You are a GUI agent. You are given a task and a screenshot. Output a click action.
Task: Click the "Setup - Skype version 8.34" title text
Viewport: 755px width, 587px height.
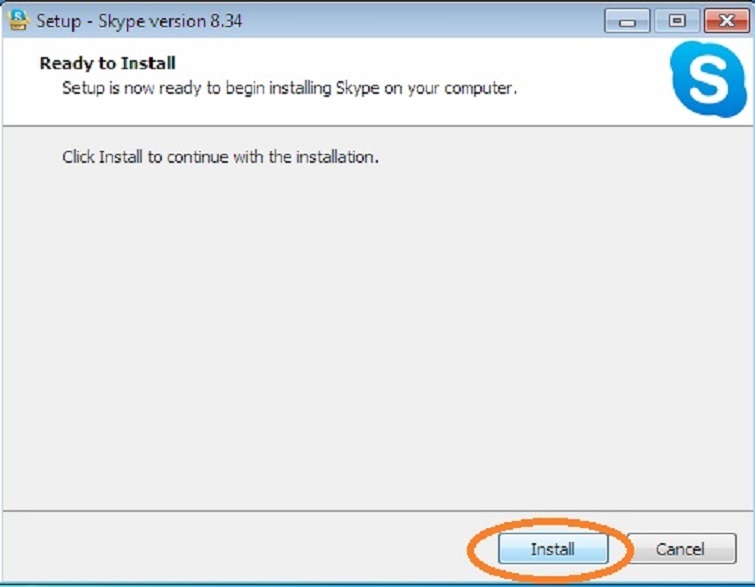[140, 21]
